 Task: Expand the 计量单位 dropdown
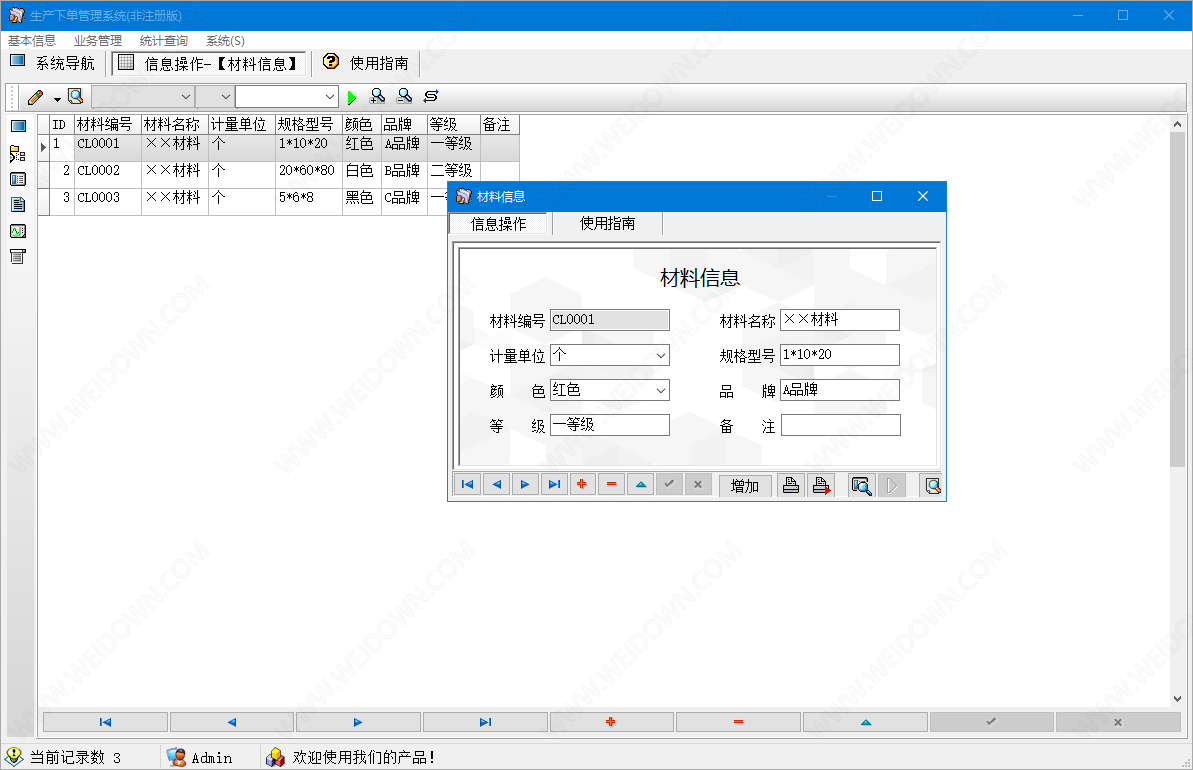[661, 355]
